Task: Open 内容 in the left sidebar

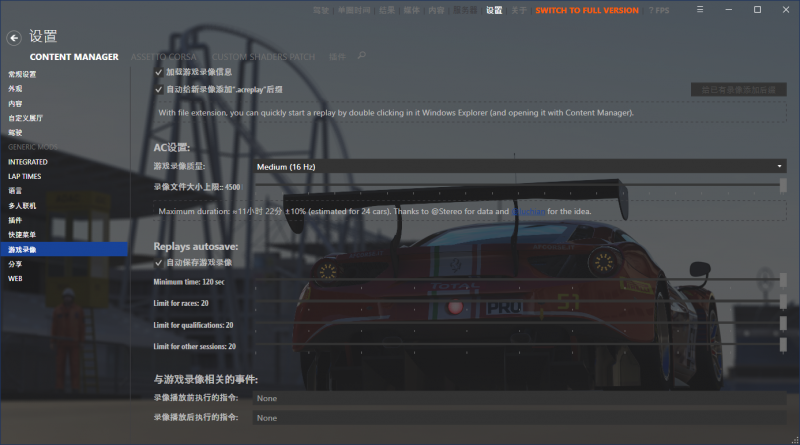Action: tap(15, 104)
